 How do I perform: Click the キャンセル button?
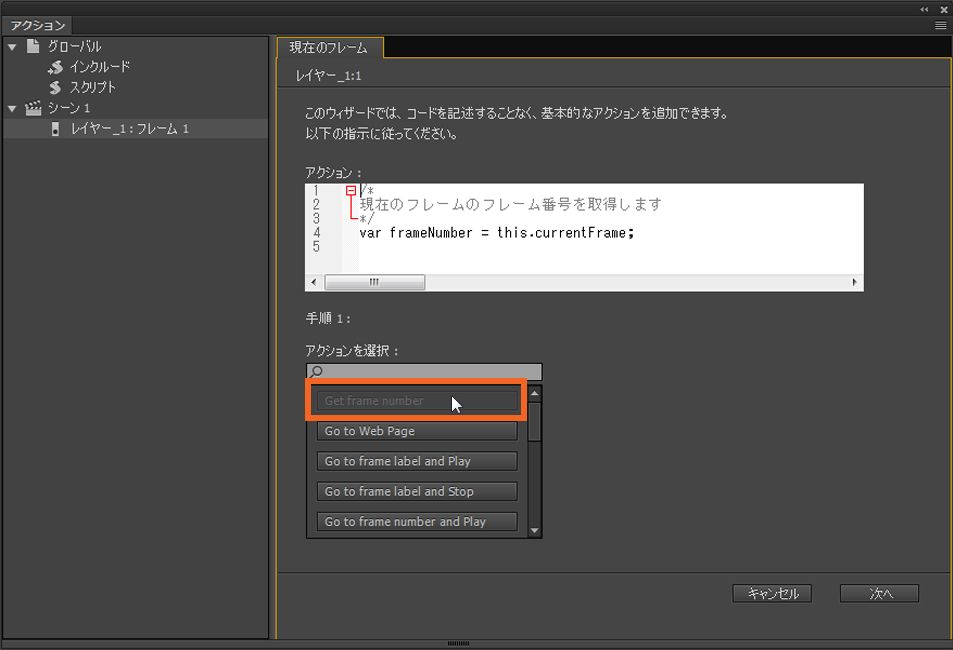(x=772, y=593)
